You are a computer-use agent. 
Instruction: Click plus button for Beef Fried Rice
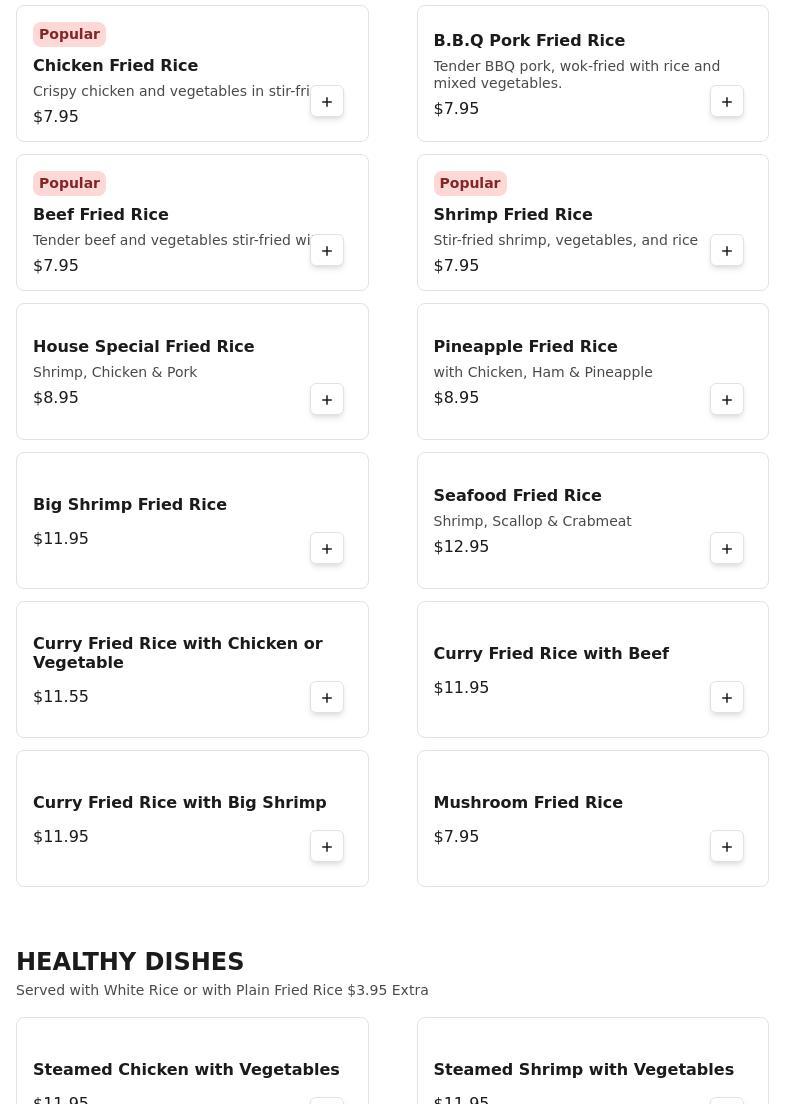[x=327, y=251]
